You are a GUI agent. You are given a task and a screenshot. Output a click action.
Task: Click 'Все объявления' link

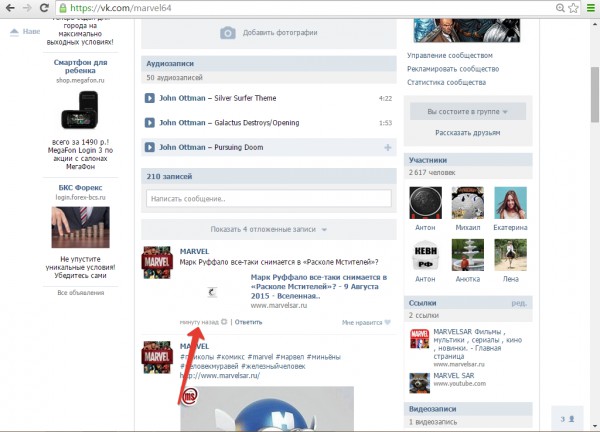coord(81,293)
